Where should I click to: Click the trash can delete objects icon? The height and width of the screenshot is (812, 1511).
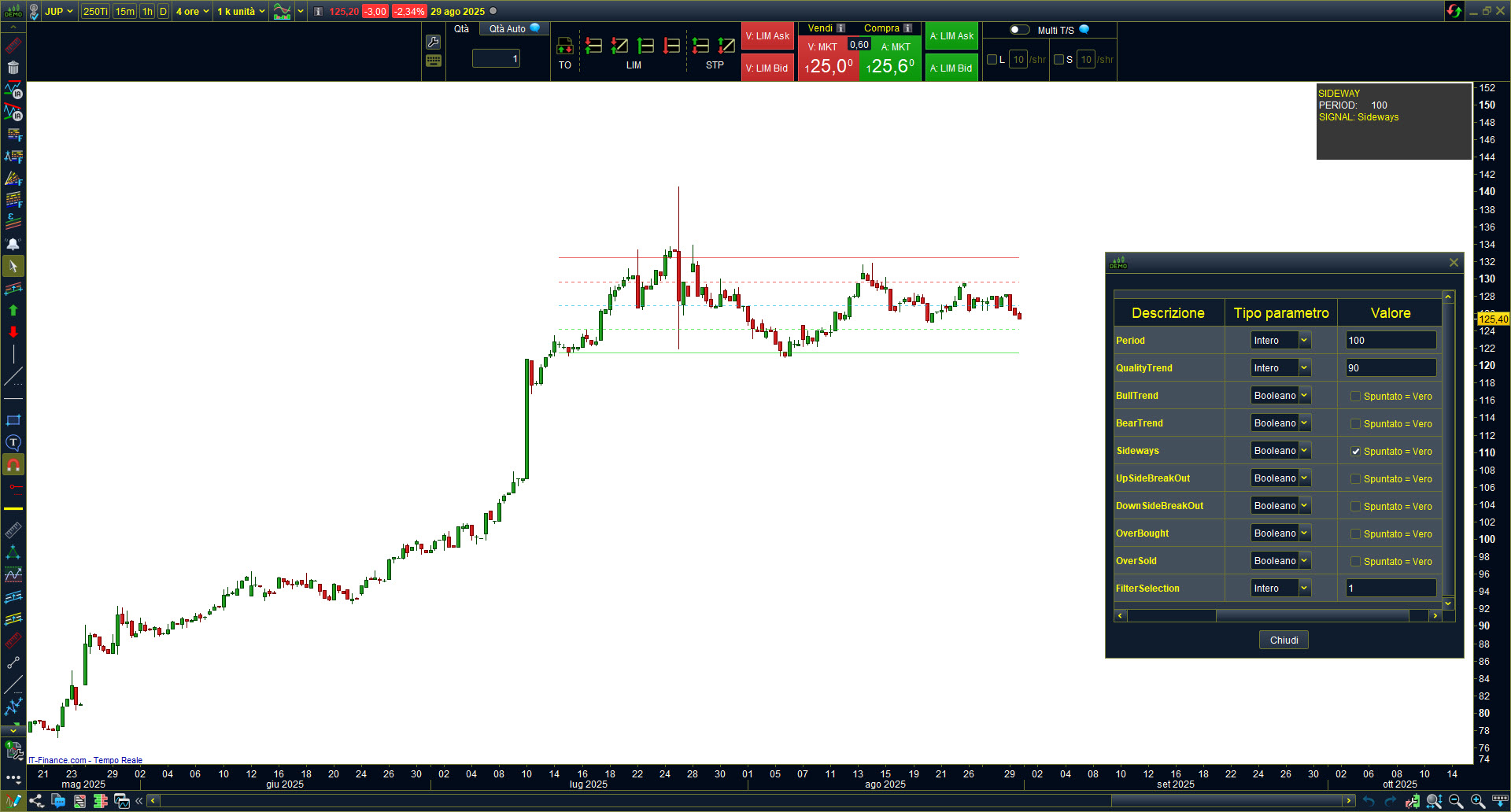point(13,68)
